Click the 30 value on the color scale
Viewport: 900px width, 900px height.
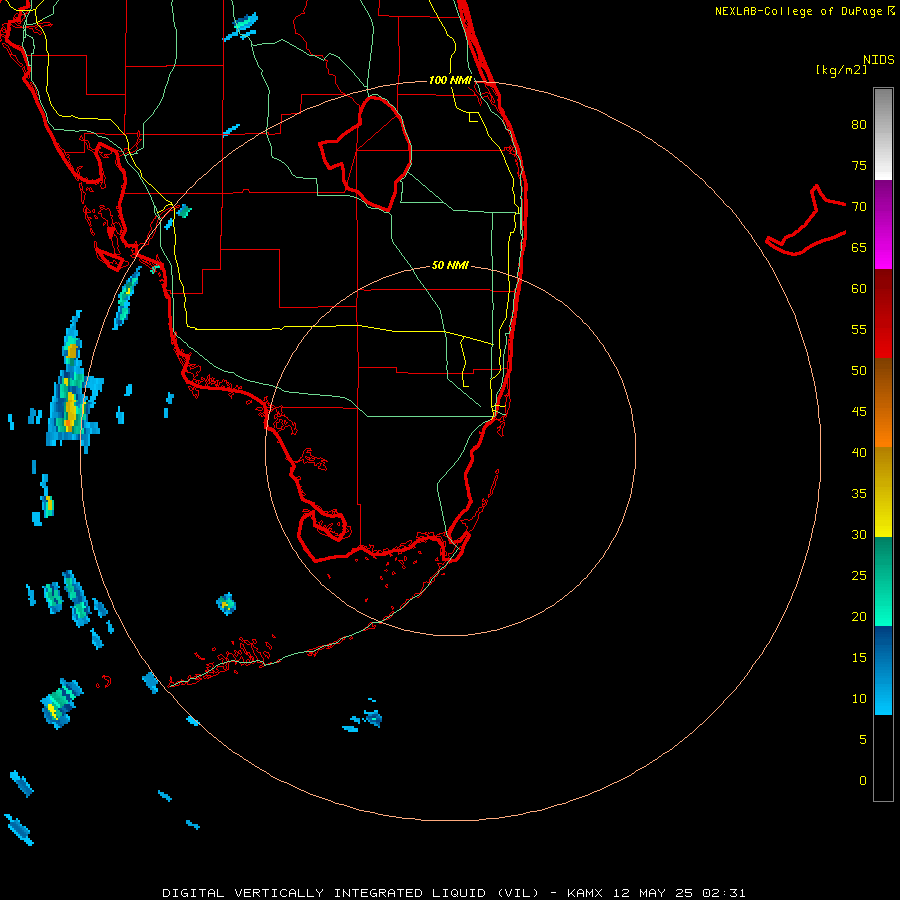[x=859, y=535]
